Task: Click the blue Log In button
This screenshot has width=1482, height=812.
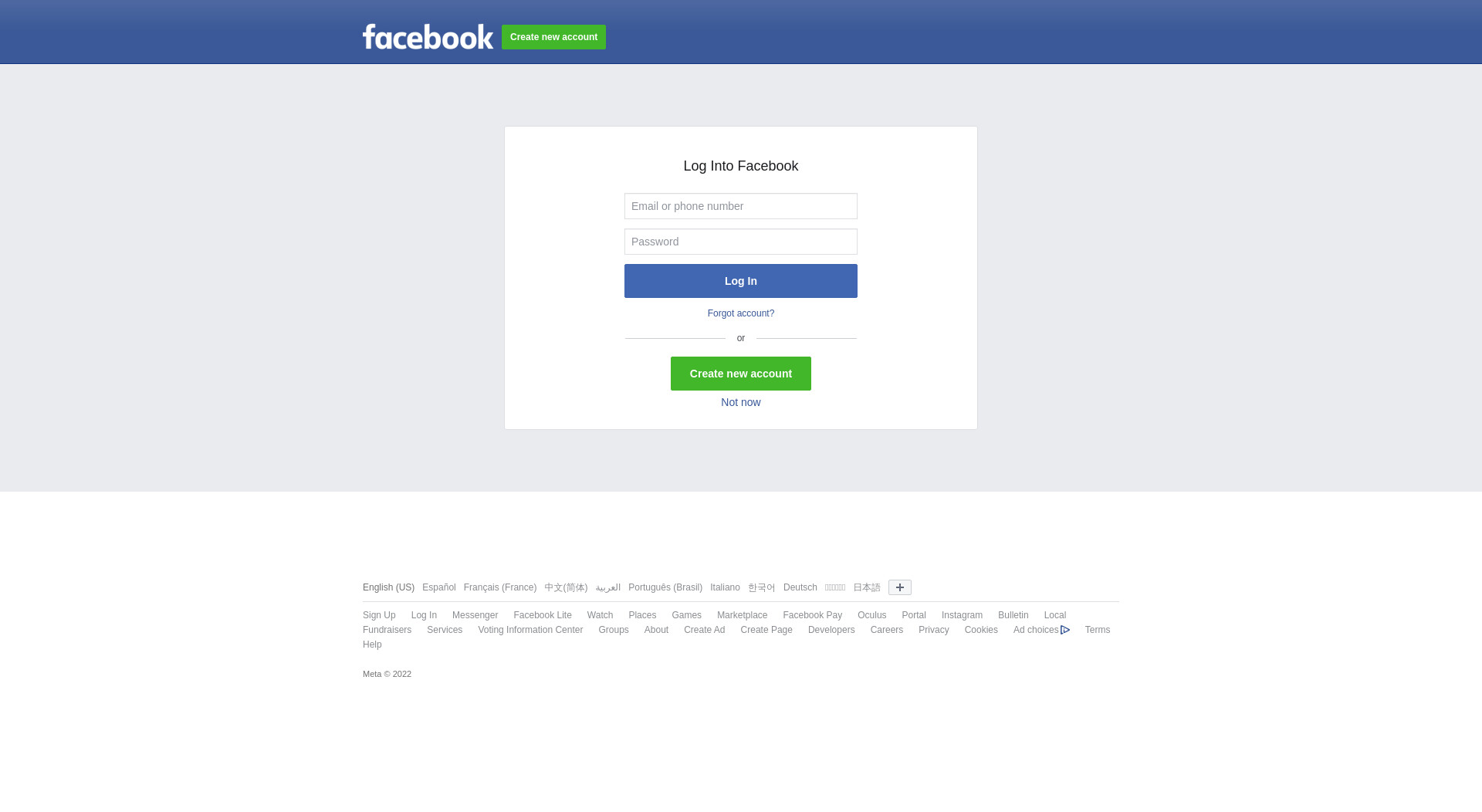Action: tap(741, 281)
